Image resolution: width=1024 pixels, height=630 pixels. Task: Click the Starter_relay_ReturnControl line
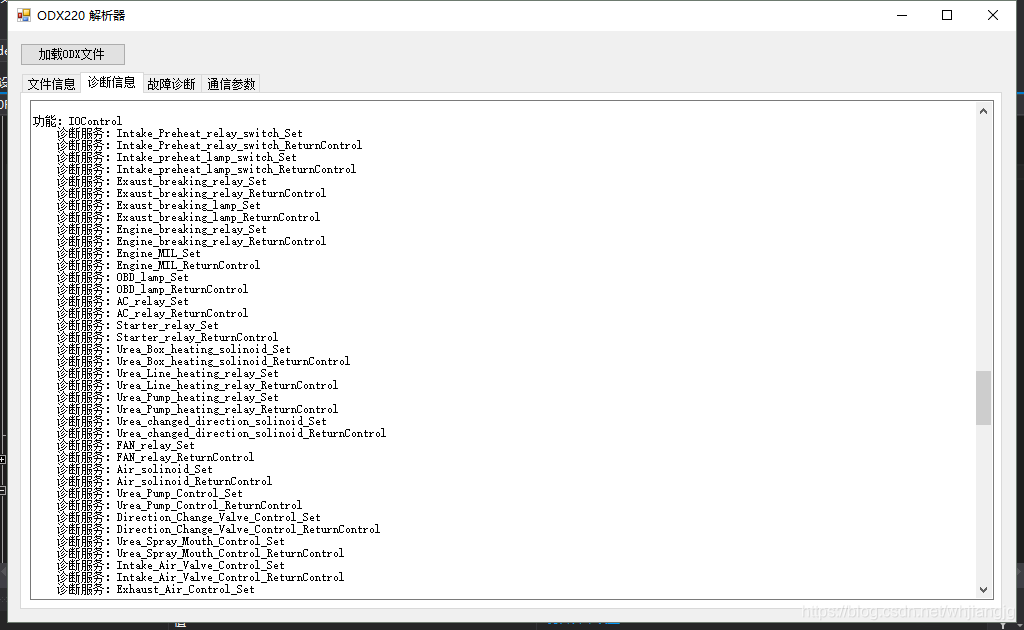[x=168, y=338]
